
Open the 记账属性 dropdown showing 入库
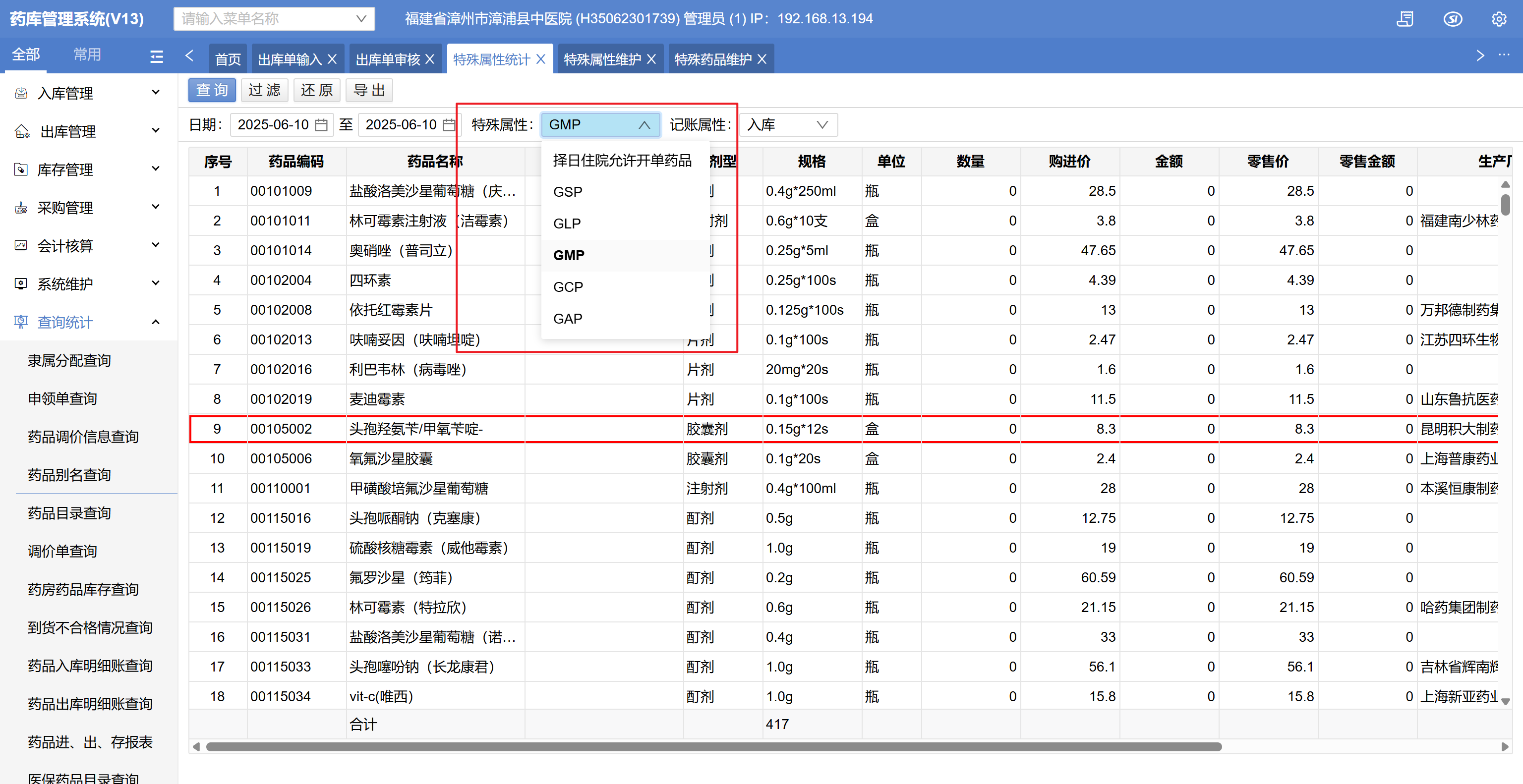tap(788, 125)
